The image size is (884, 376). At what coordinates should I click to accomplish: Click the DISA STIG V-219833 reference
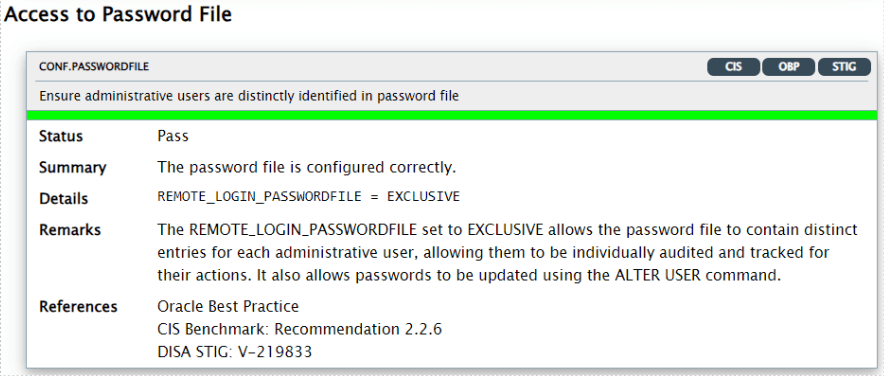tap(235, 352)
